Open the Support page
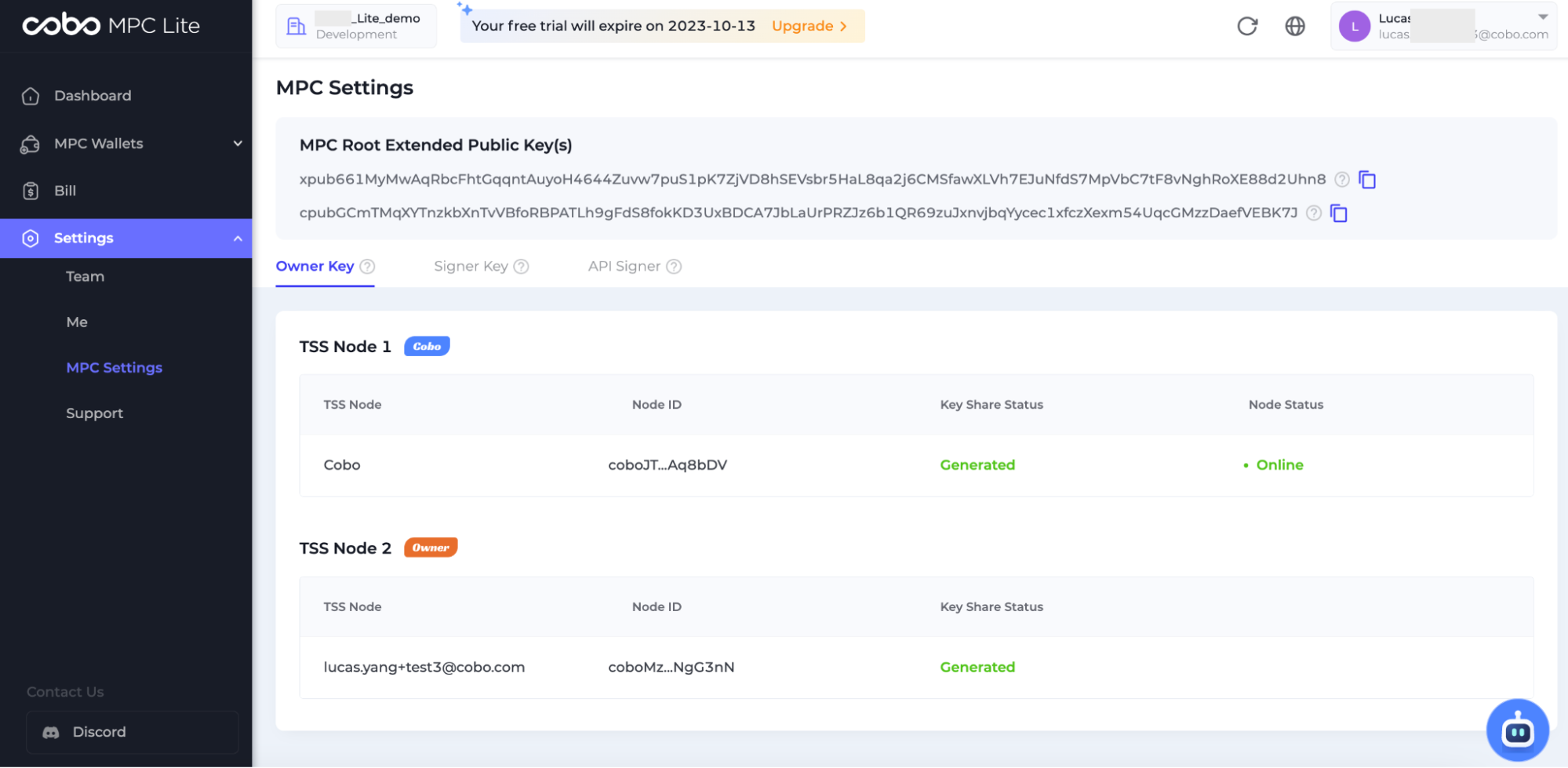Screen dimensions: 1568x768 pos(94,413)
